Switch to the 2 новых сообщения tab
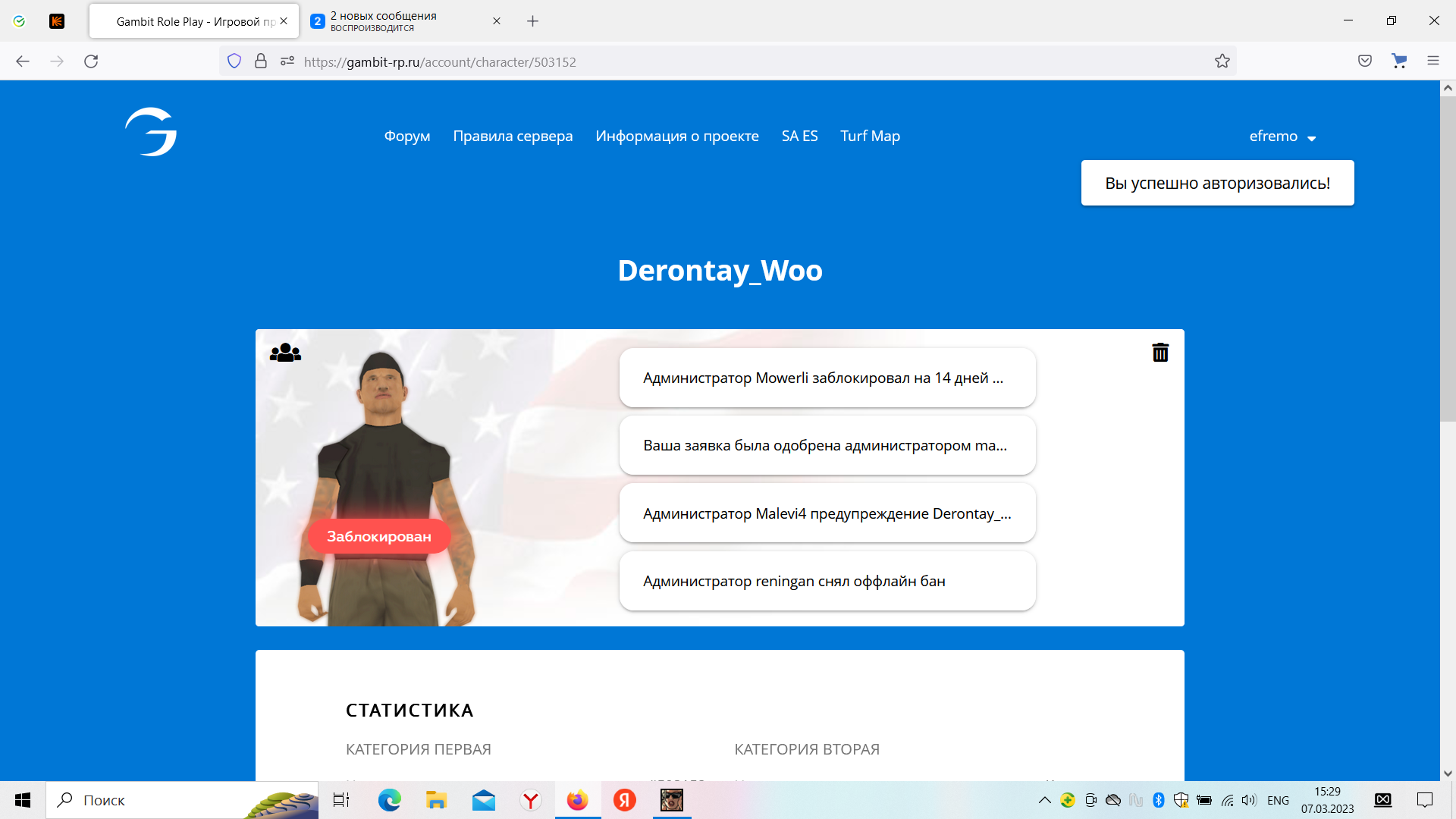This screenshot has width=1456, height=819. pos(402,21)
